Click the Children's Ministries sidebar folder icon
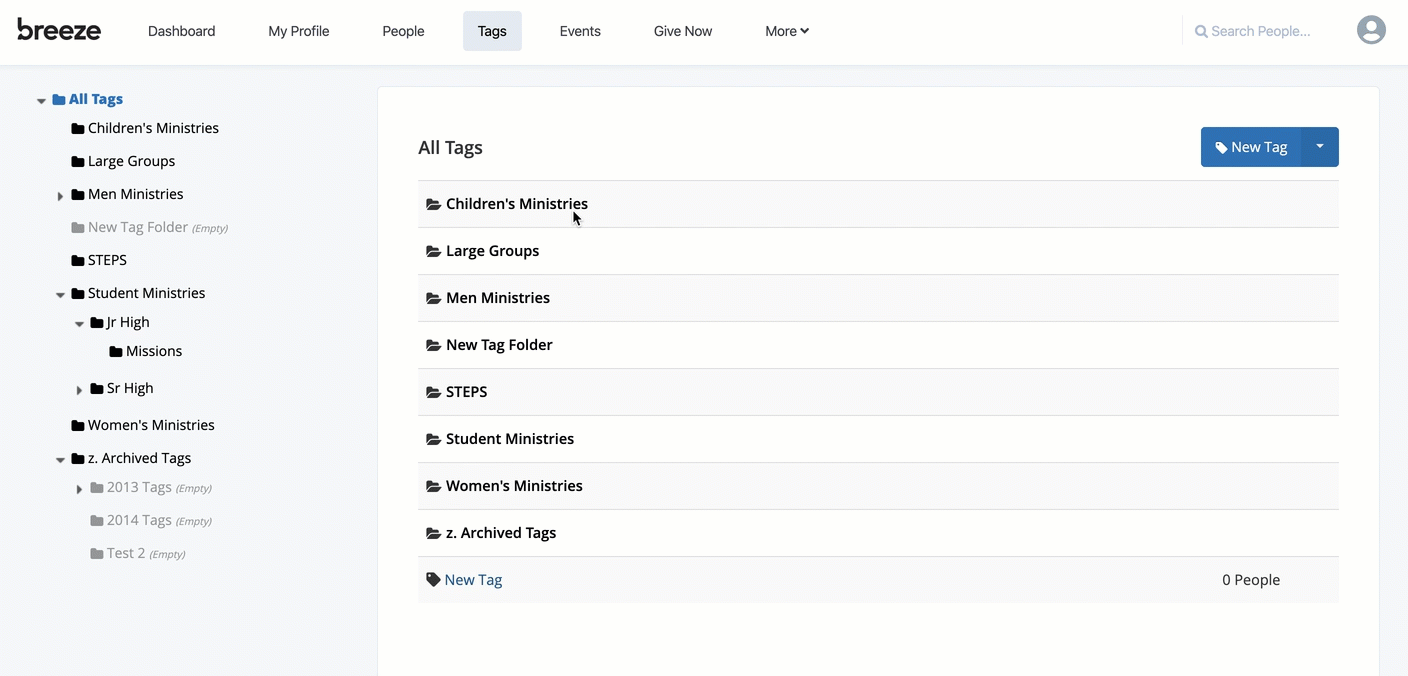Screen dimensions: 1408x676 pyautogui.click(x=78, y=129)
